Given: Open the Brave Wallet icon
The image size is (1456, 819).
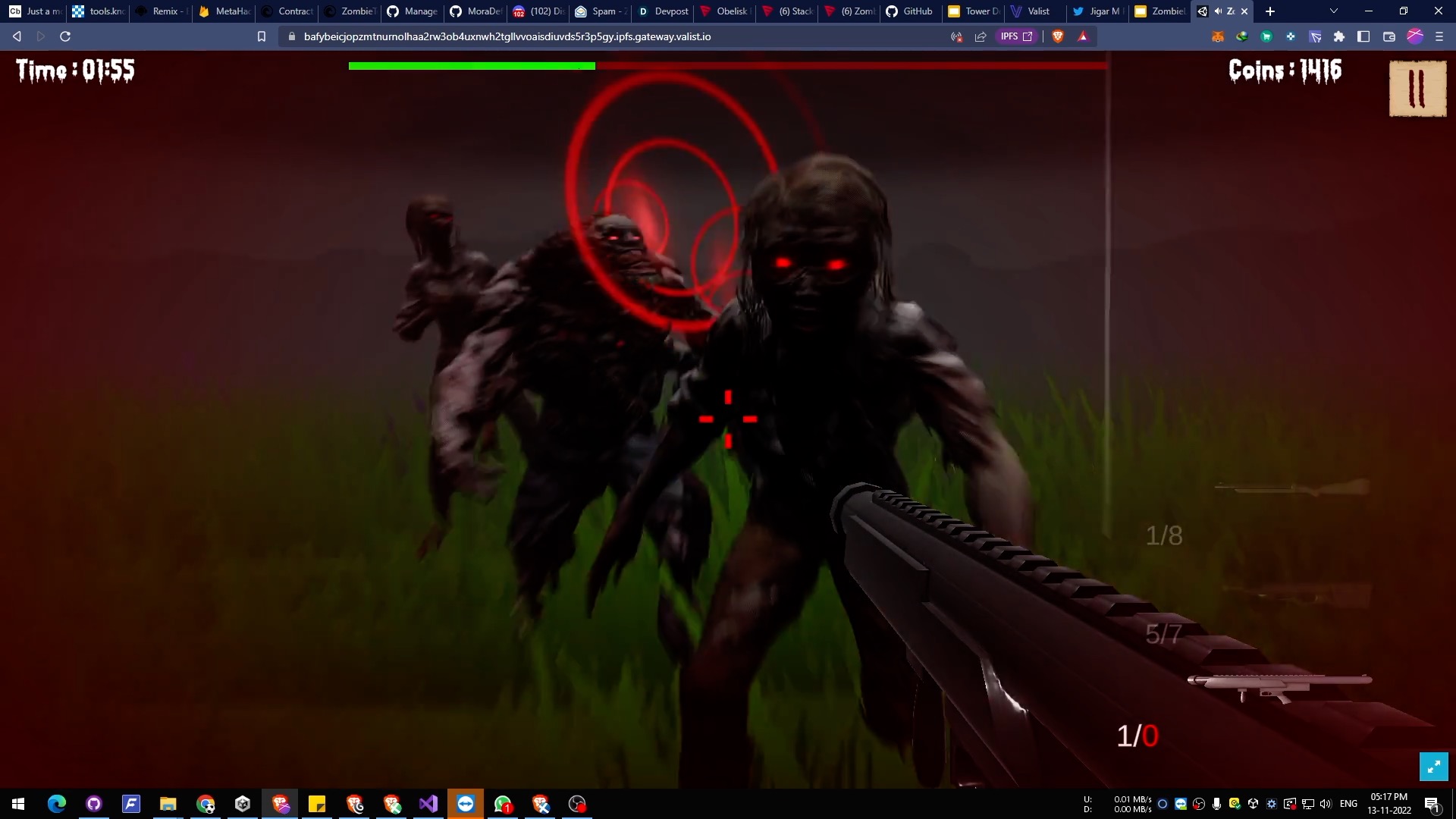Looking at the screenshot, I should pyautogui.click(x=1389, y=36).
